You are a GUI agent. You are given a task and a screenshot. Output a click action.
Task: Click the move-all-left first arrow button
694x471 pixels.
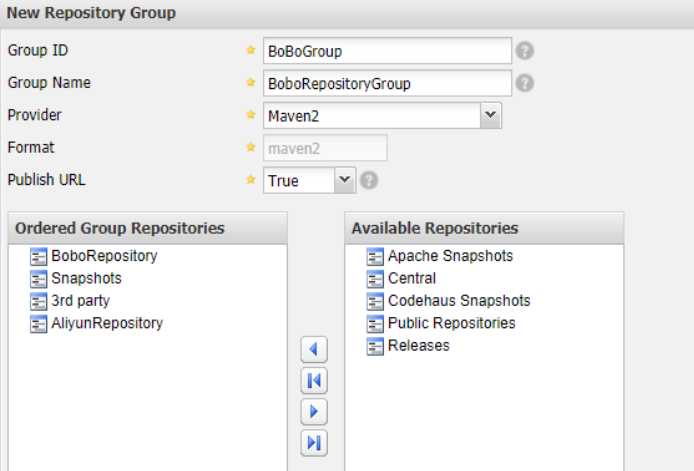click(315, 380)
